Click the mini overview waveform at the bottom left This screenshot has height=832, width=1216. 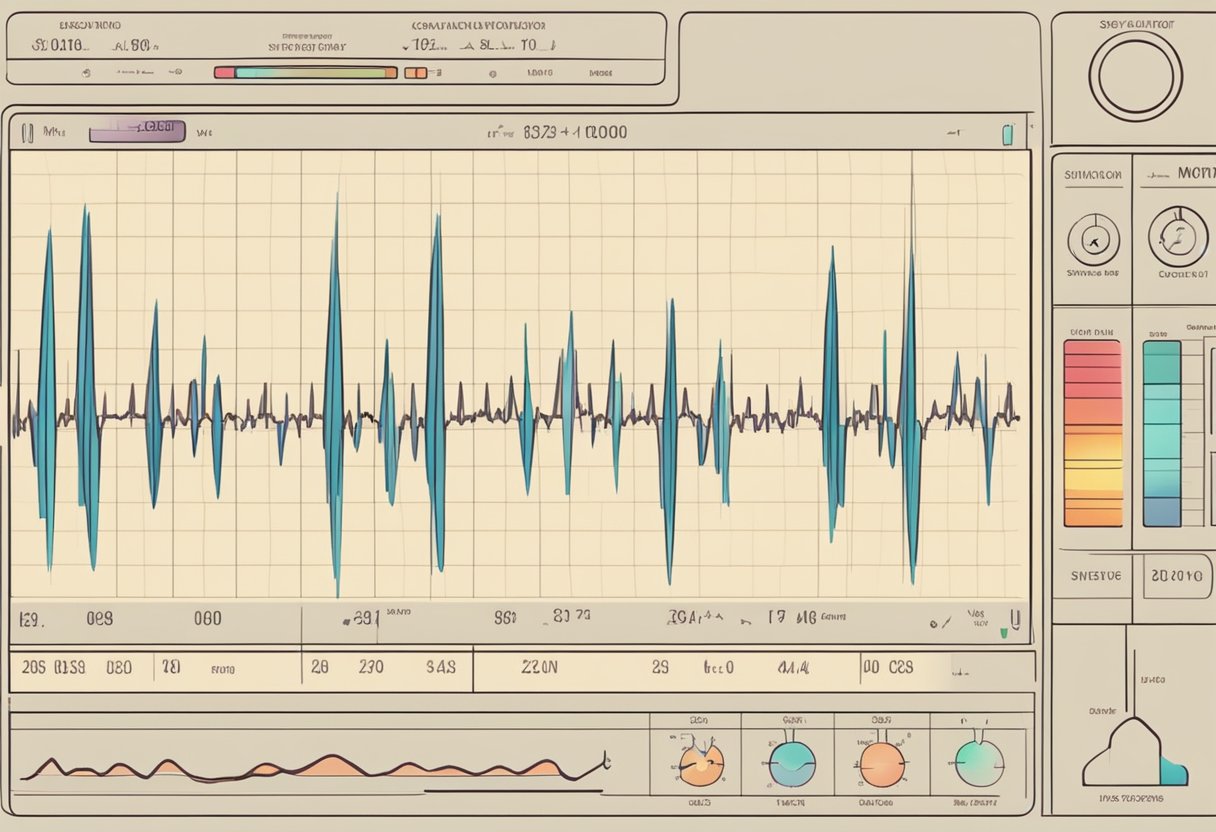tap(316, 766)
